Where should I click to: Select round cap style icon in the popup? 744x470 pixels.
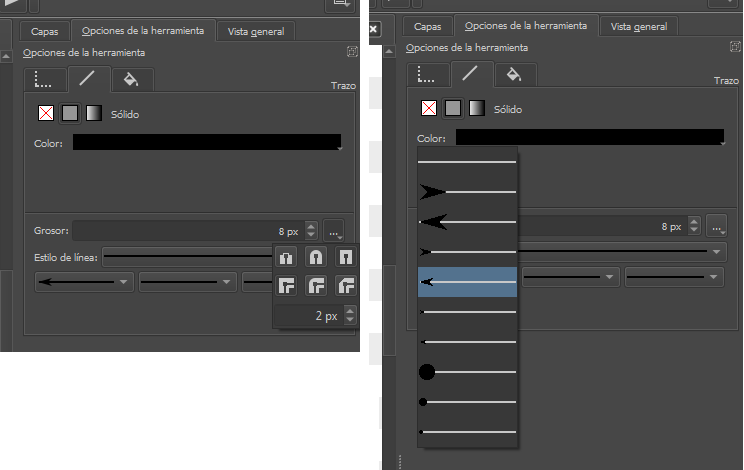pyautogui.click(x=316, y=258)
